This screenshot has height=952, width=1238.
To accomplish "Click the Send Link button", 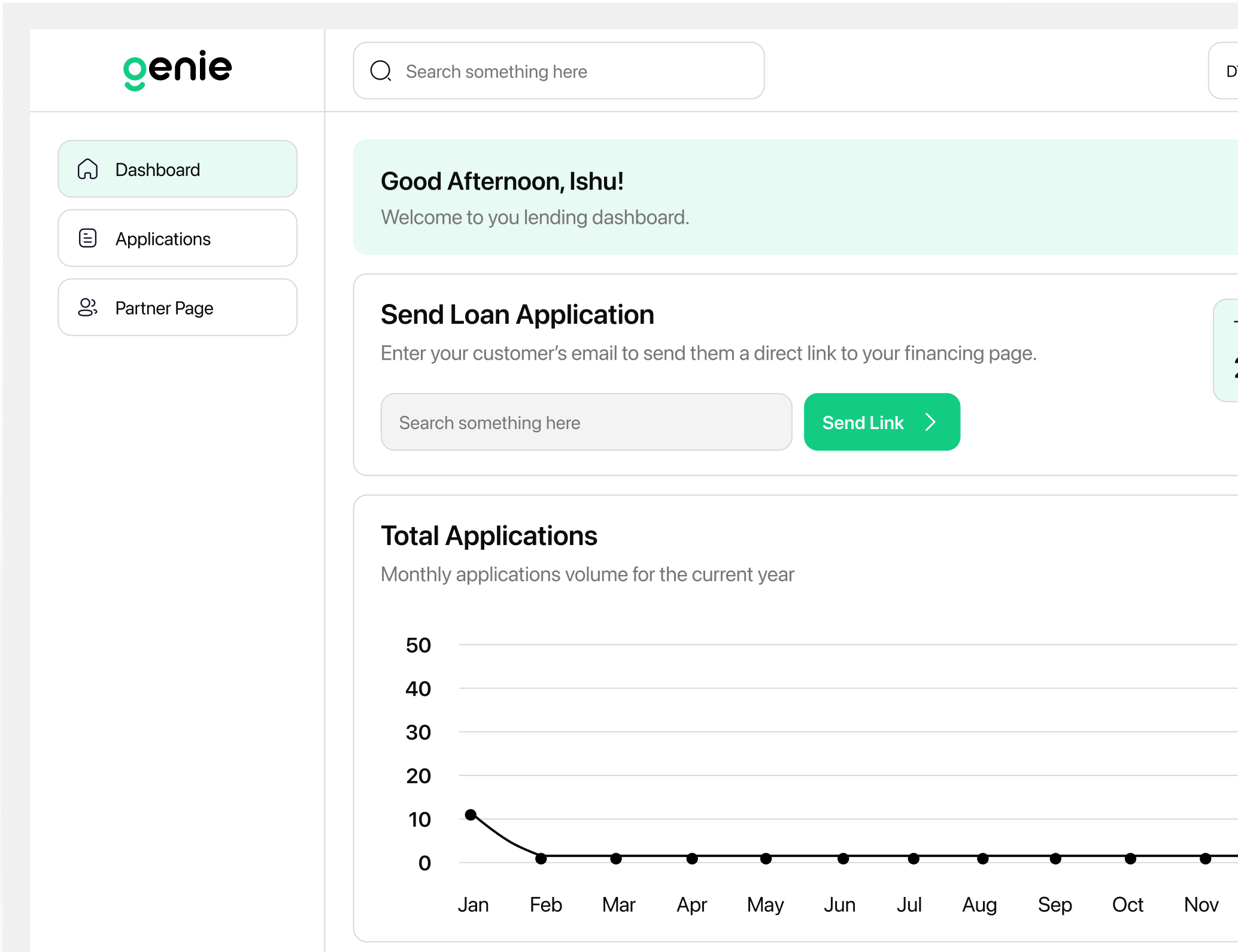I will coord(882,422).
